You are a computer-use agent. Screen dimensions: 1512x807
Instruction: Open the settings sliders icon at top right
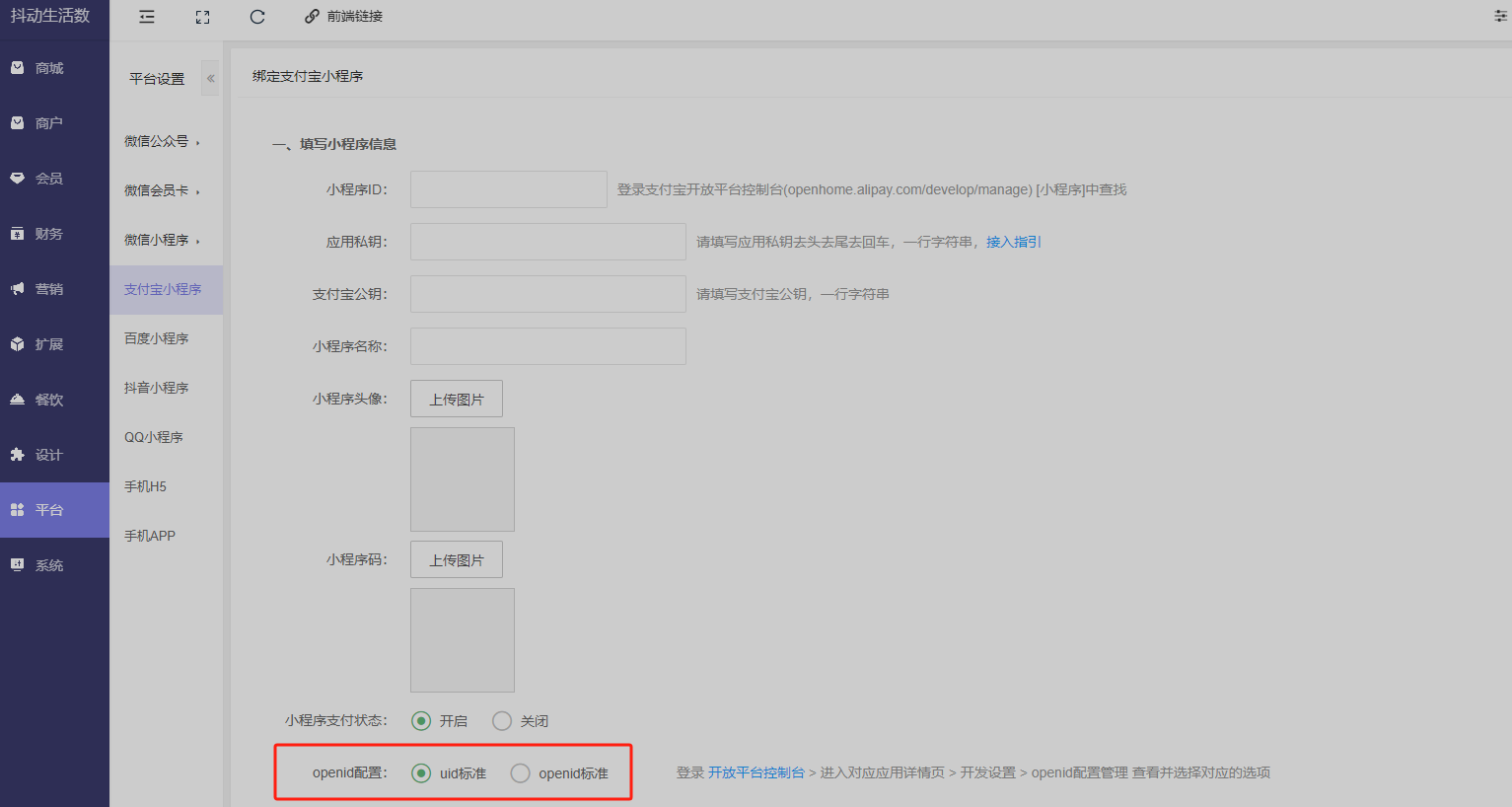click(1500, 16)
